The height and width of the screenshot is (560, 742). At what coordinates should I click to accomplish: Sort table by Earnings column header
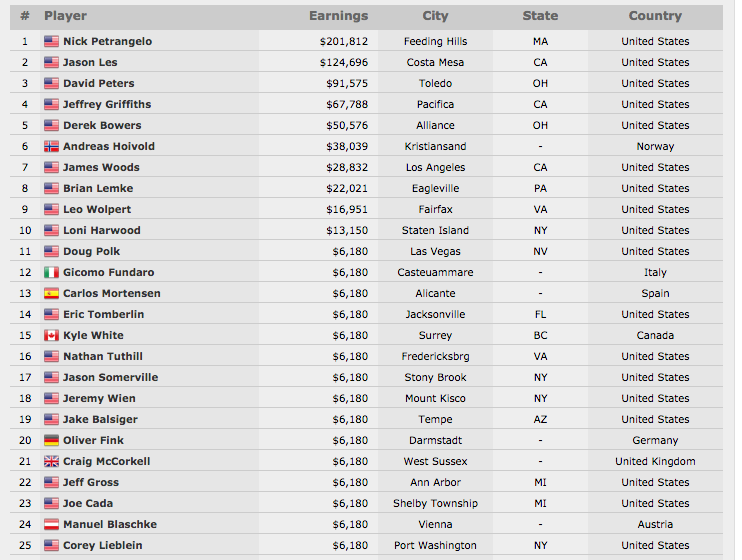tap(338, 16)
